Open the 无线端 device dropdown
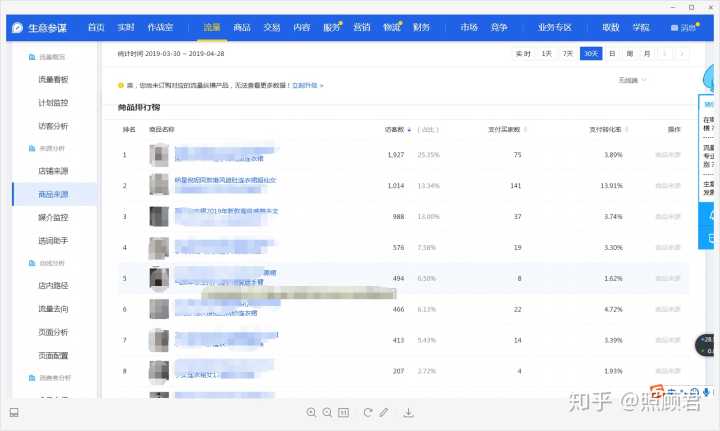 pos(632,80)
